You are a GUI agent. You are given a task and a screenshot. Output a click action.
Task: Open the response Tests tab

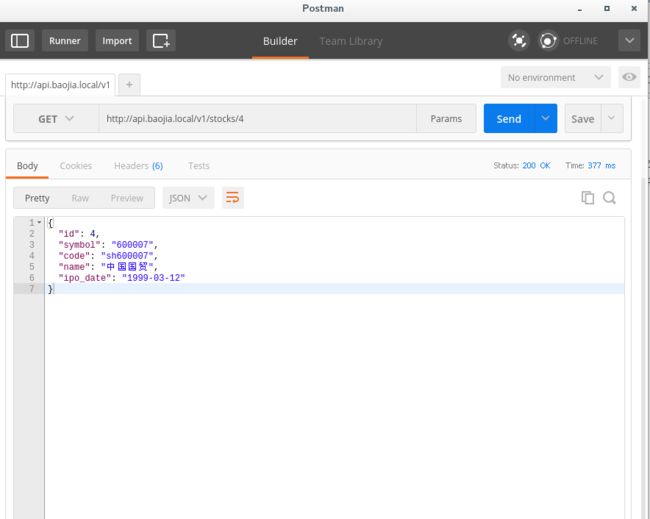coord(199,165)
